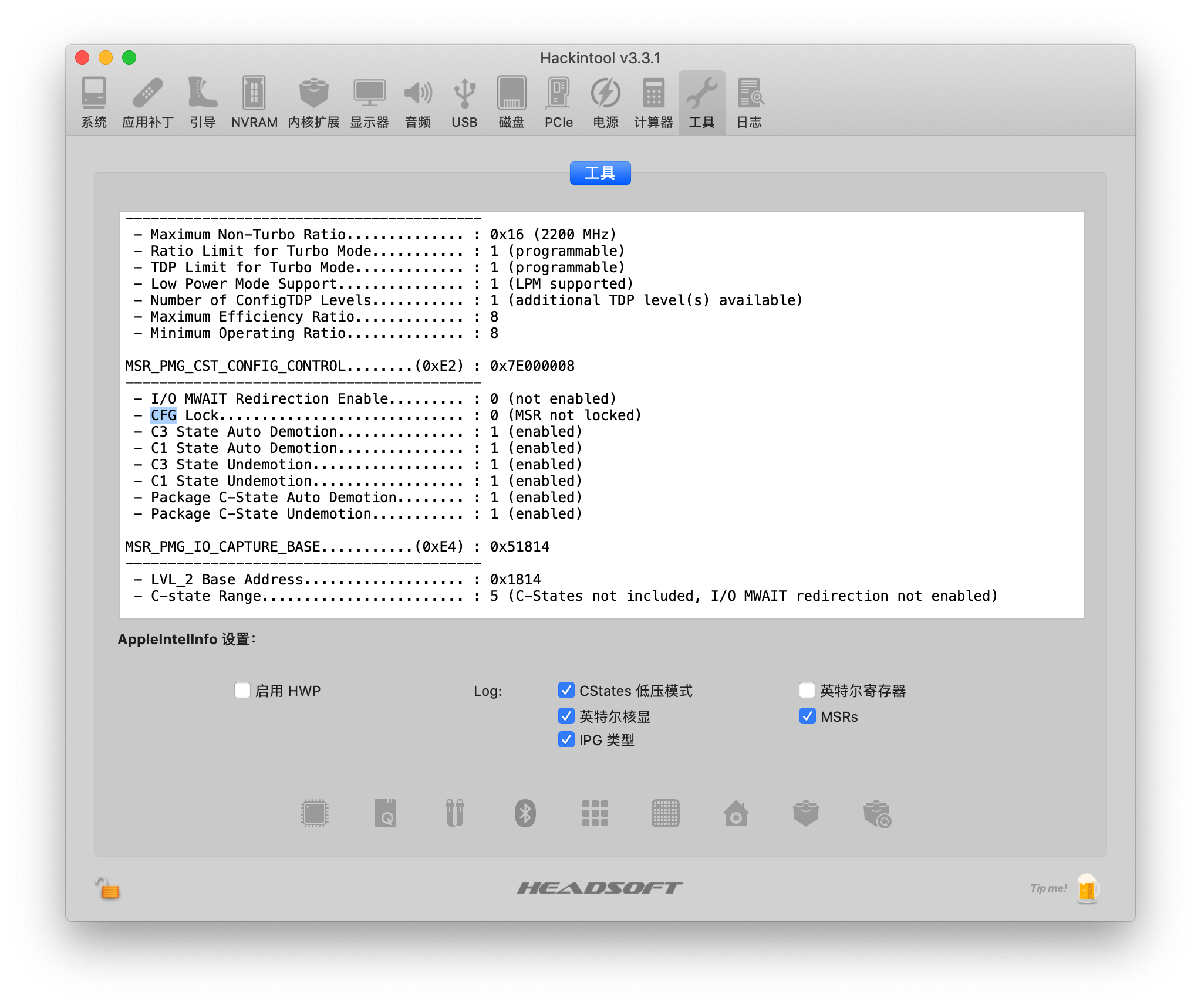This screenshot has height=1008, width=1201.
Task: Enable the 启用 HWP checkbox
Action: (x=242, y=691)
